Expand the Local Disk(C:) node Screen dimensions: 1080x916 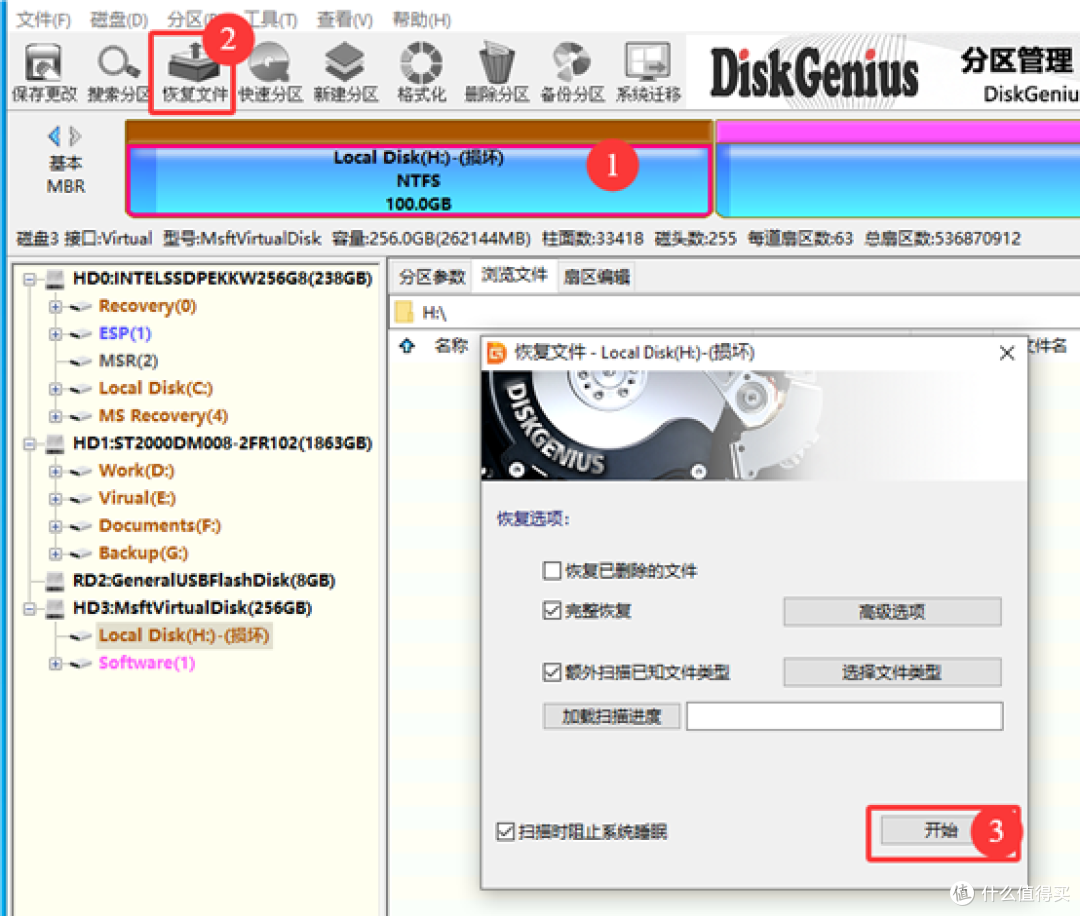click(56, 389)
